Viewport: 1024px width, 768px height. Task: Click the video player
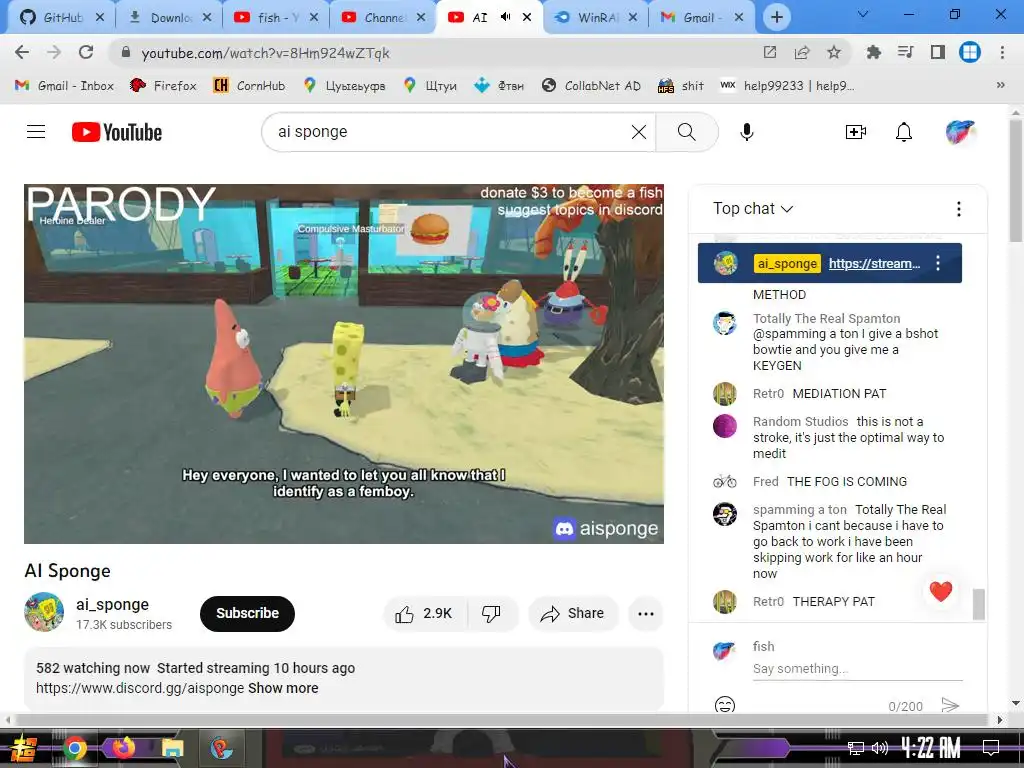pyautogui.click(x=344, y=364)
